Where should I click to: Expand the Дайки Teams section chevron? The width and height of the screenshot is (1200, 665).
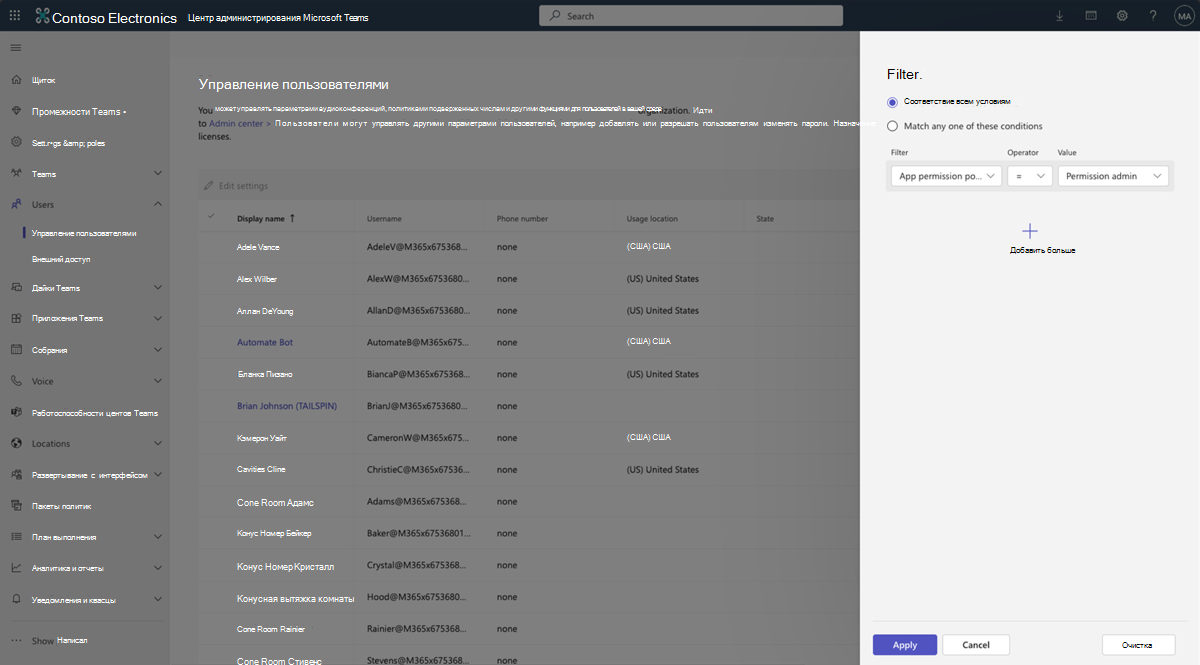tap(158, 288)
